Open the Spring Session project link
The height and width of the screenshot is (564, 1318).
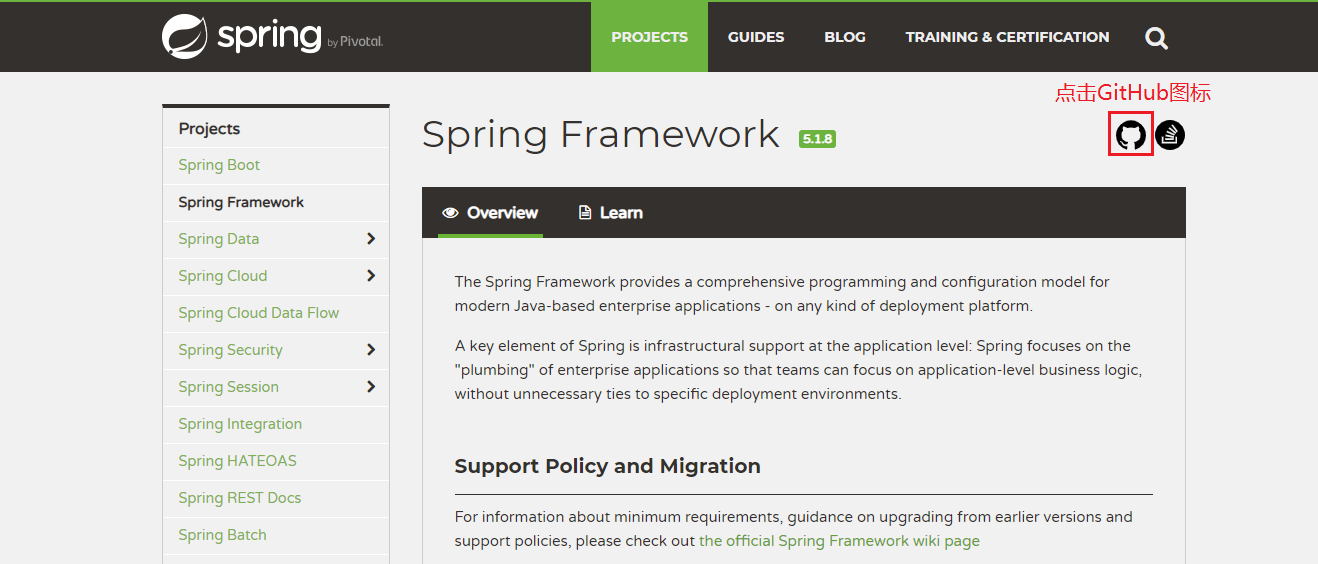228,387
